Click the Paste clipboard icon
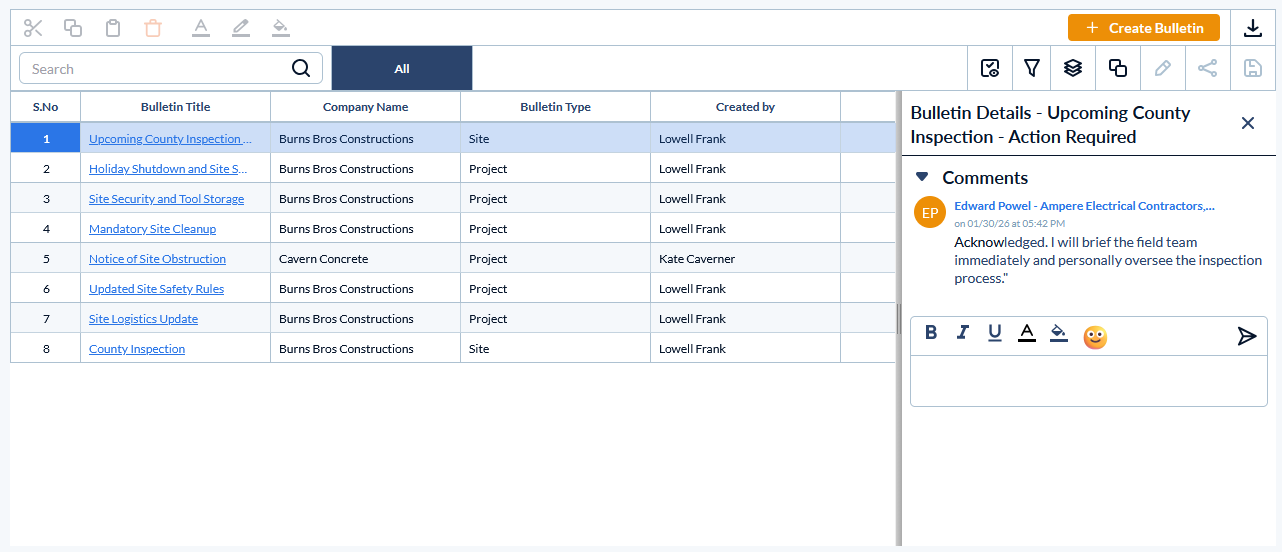The height and width of the screenshot is (552, 1282). click(113, 28)
